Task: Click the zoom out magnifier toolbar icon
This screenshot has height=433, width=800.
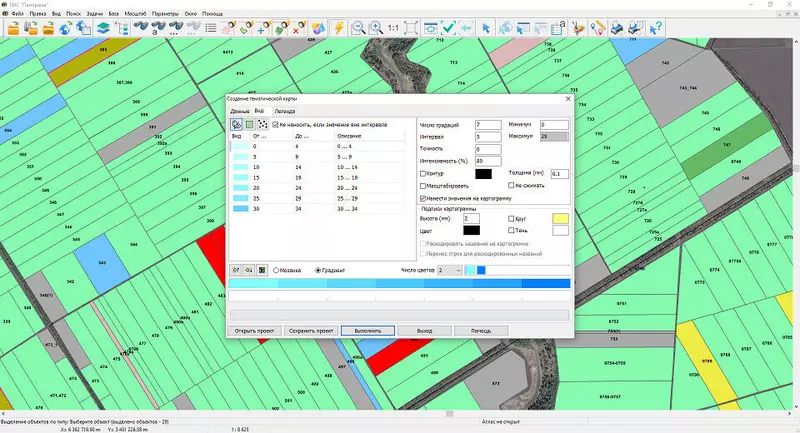Action: pyautogui.click(x=358, y=28)
